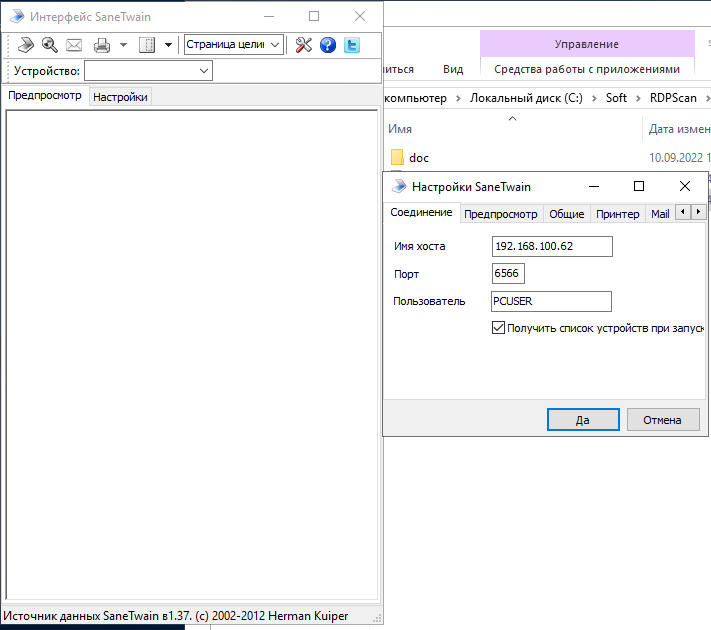Open the dropdown arrow next to printer icon
This screenshot has height=630, width=711.
tap(123, 45)
